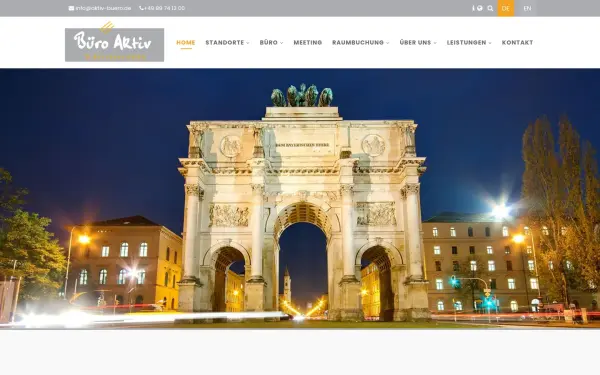Expand the Über uns dropdown arrow
Viewport: 600px width, 375px height.
(x=435, y=43)
